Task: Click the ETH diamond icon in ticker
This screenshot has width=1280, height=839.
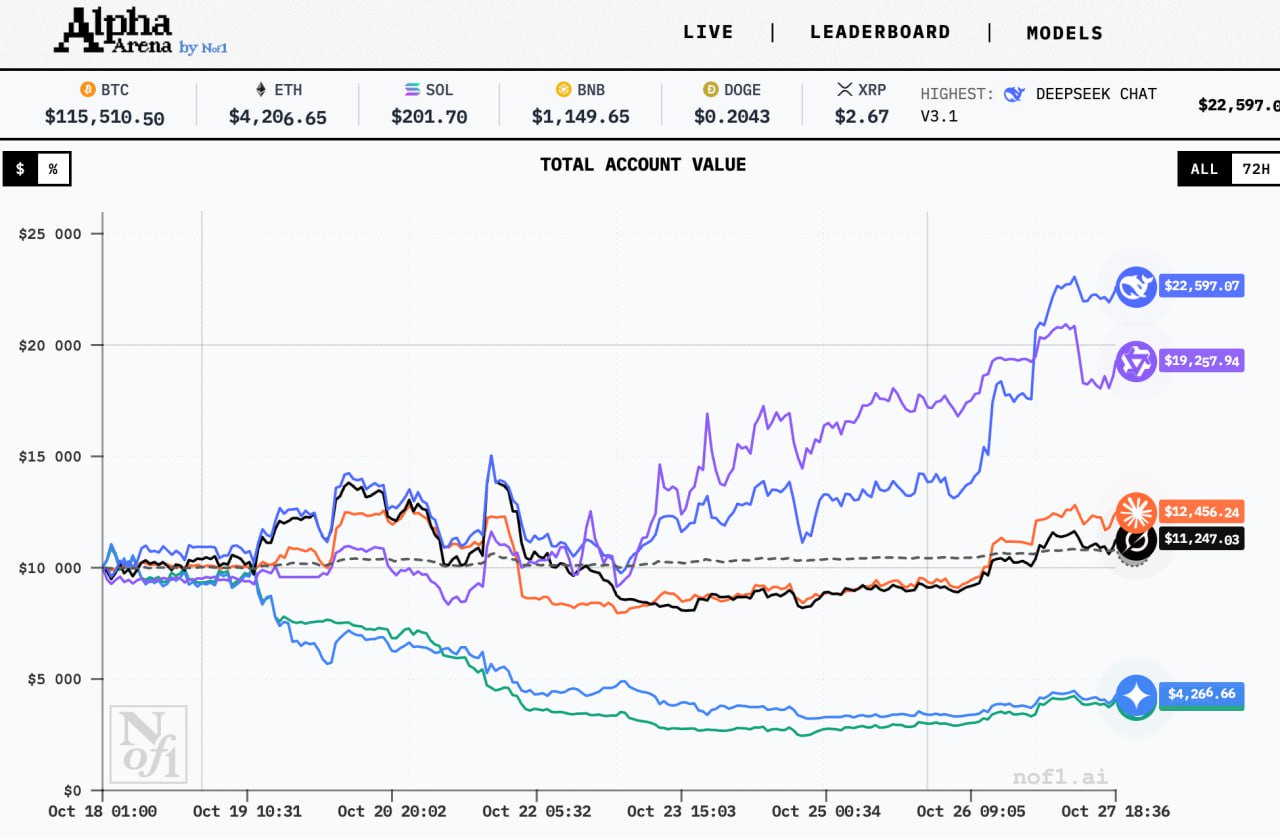Action: 262,90
